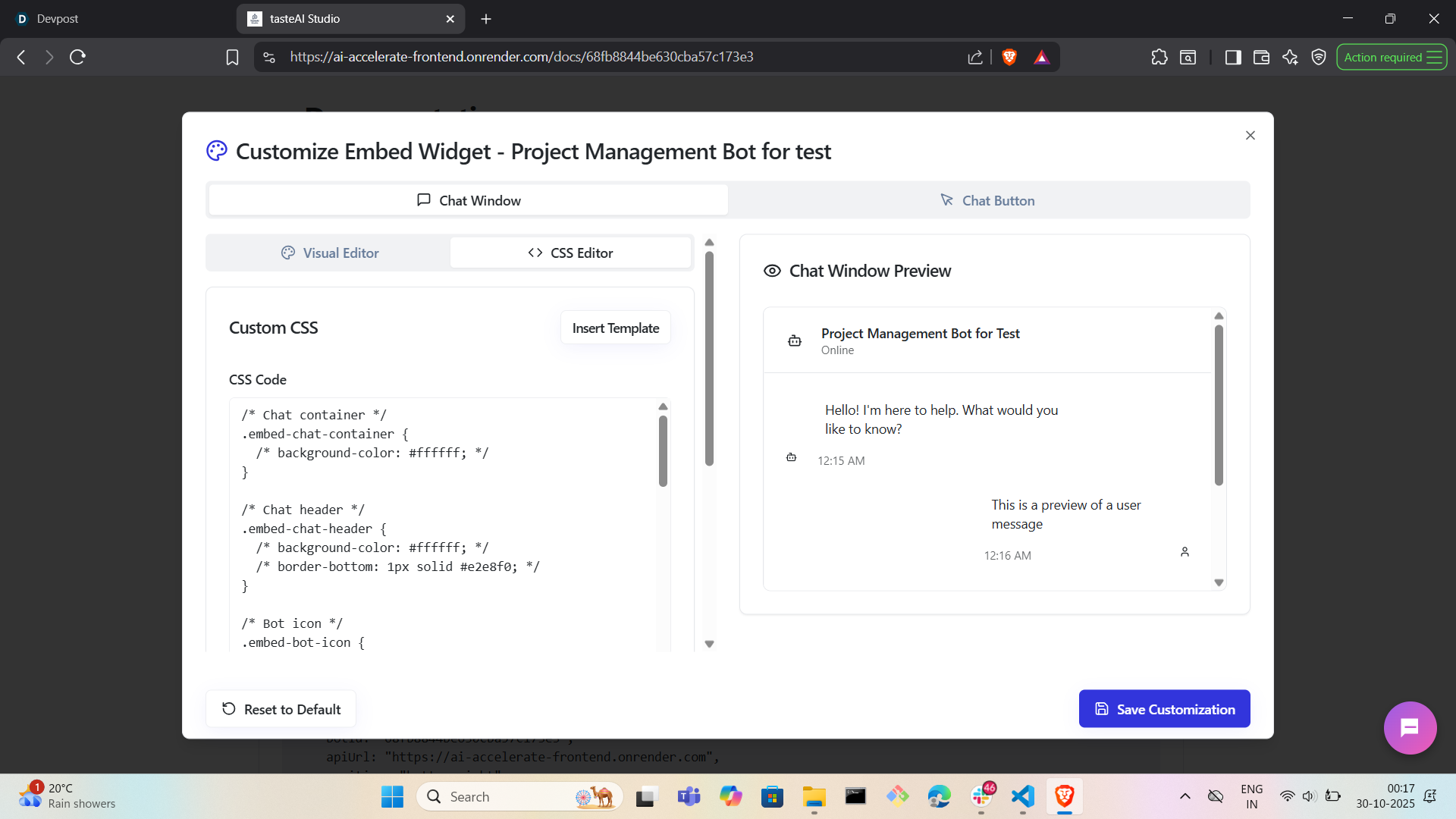Switch to the Chat Button tab
The height and width of the screenshot is (819, 1456).
[988, 200]
